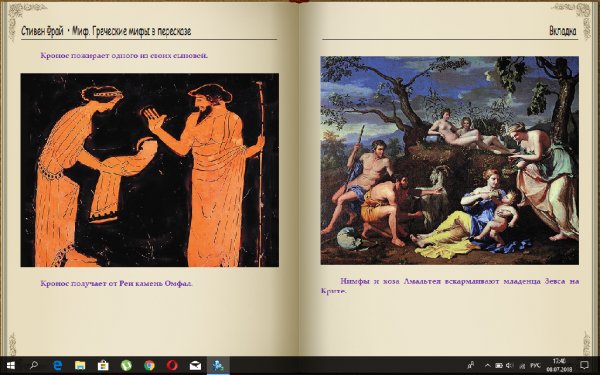Select the active e-book reader taskbar icon
Viewport: 600px width, 375px height.
coord(218,365)
